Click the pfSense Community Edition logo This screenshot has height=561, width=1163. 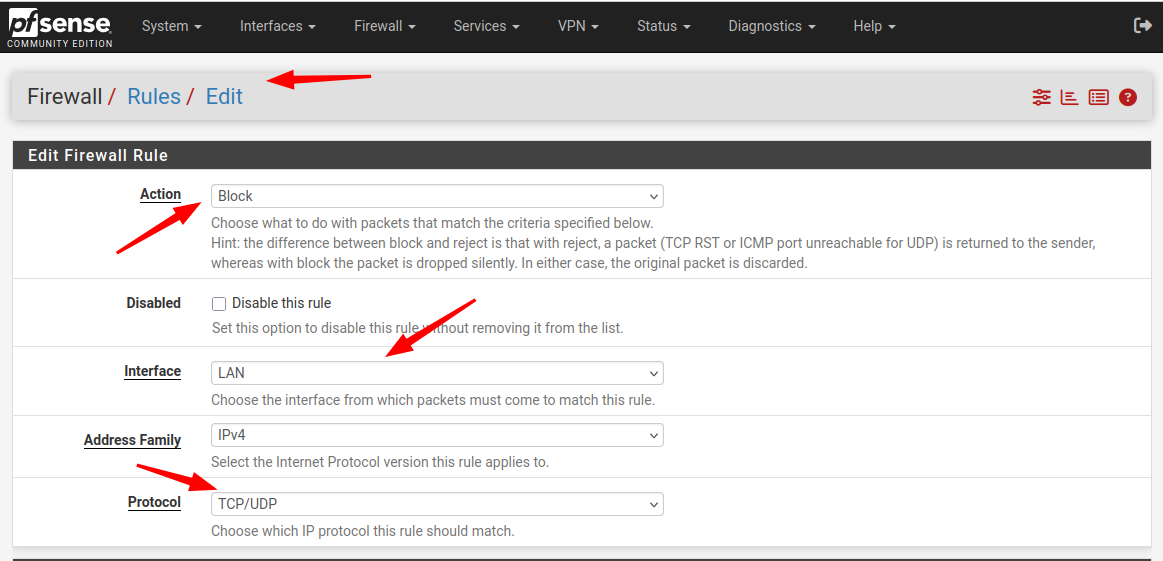(x=60, y=27)
